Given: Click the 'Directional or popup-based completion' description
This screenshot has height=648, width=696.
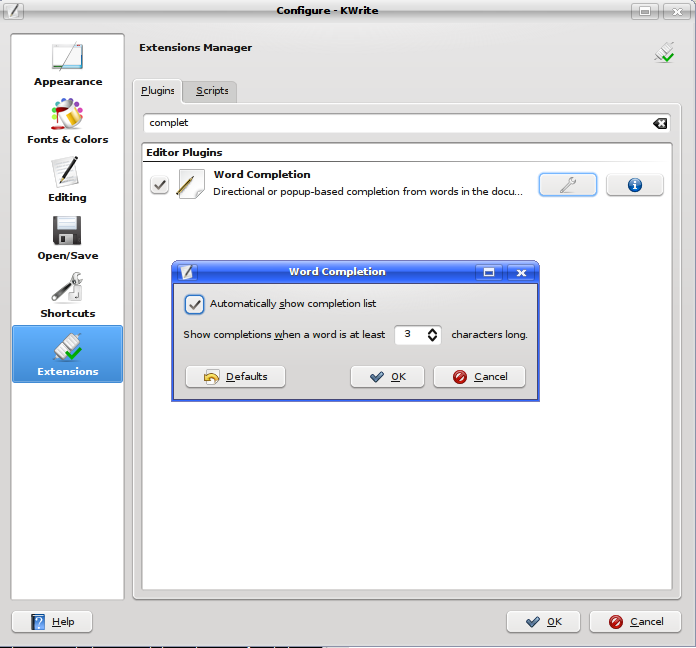Looking at the screenshot, I should pos(368,192).
